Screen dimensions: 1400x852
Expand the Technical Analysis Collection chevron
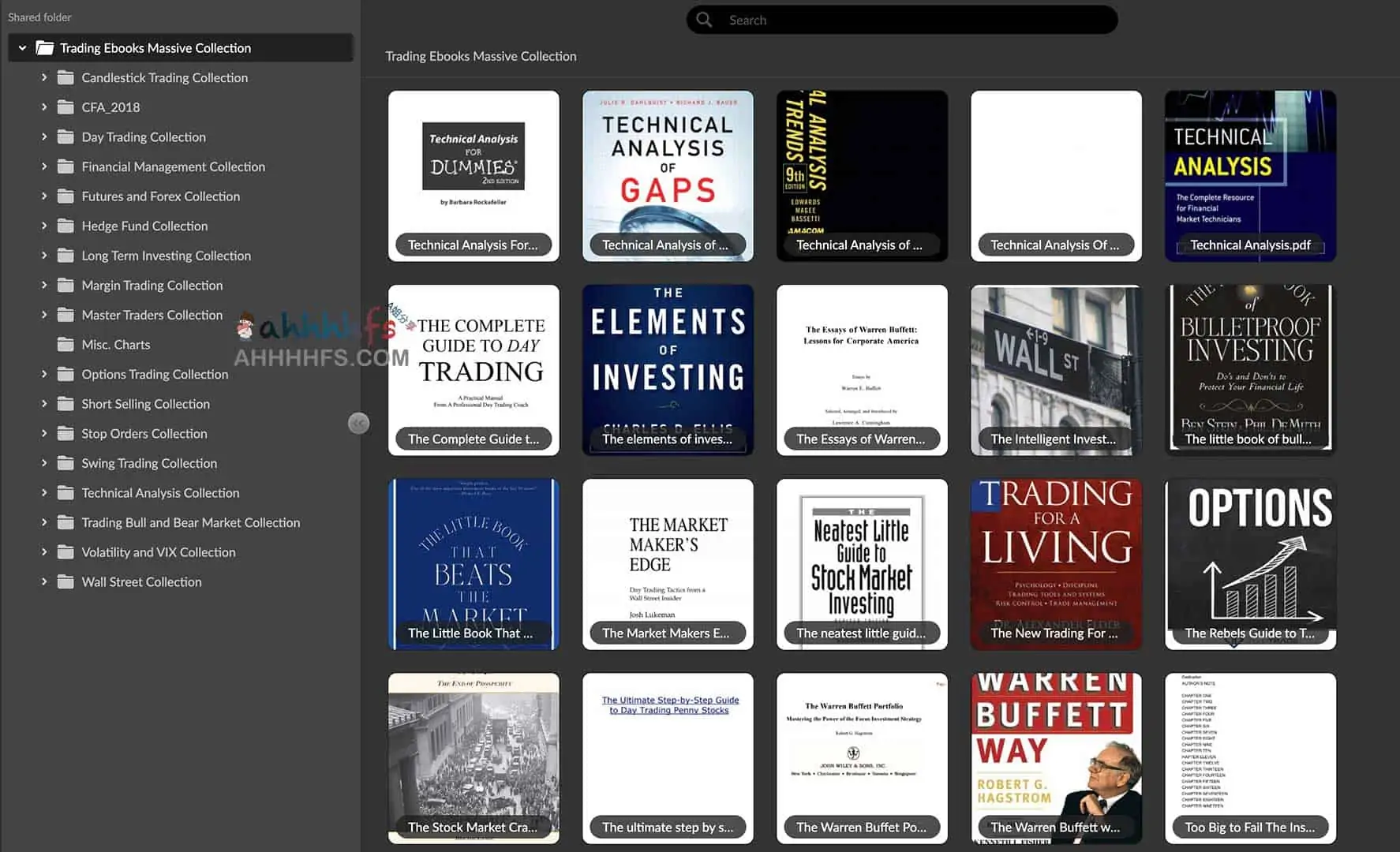44,492
